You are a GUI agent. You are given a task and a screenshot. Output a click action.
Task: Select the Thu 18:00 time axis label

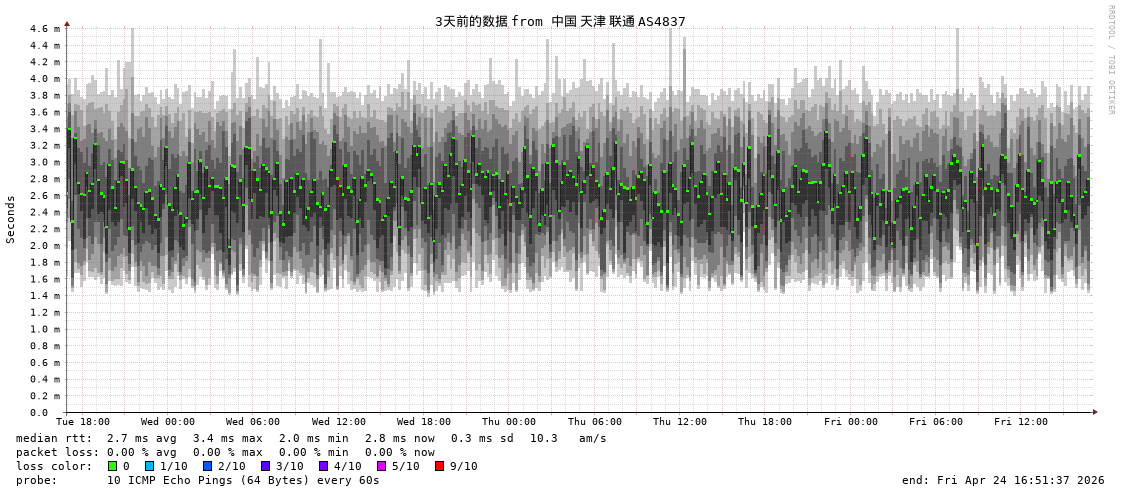[765, 422]
